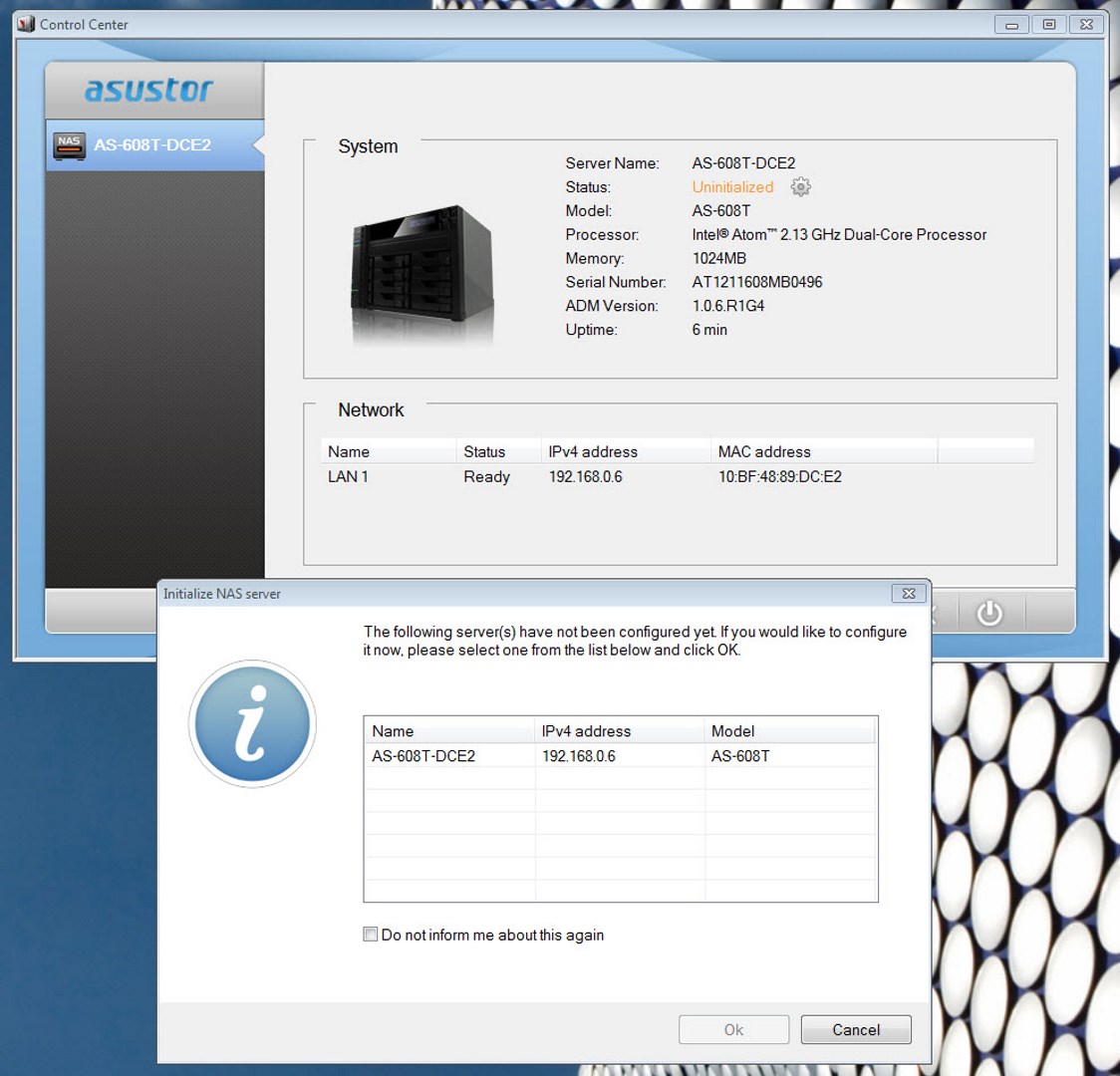Minimize the Control Center window
The width and height of the screenshot is (1120, 1076).
pyautogui.click(x=1011, y=24)
